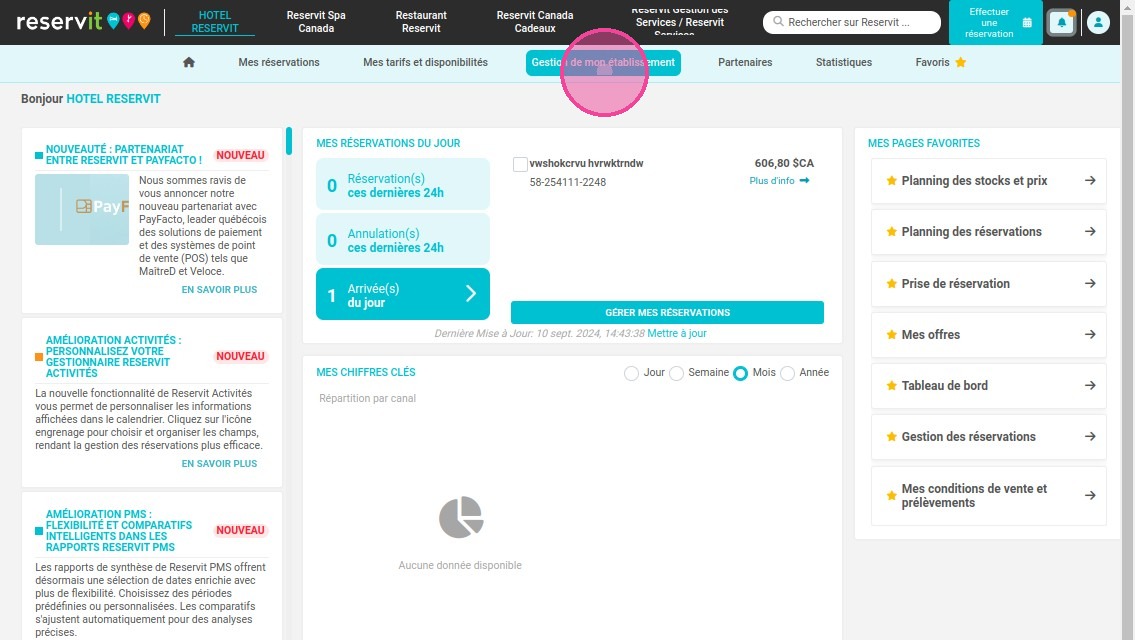Click arrow for Mes offres

pyautogui.click(x=1090, y=334)
